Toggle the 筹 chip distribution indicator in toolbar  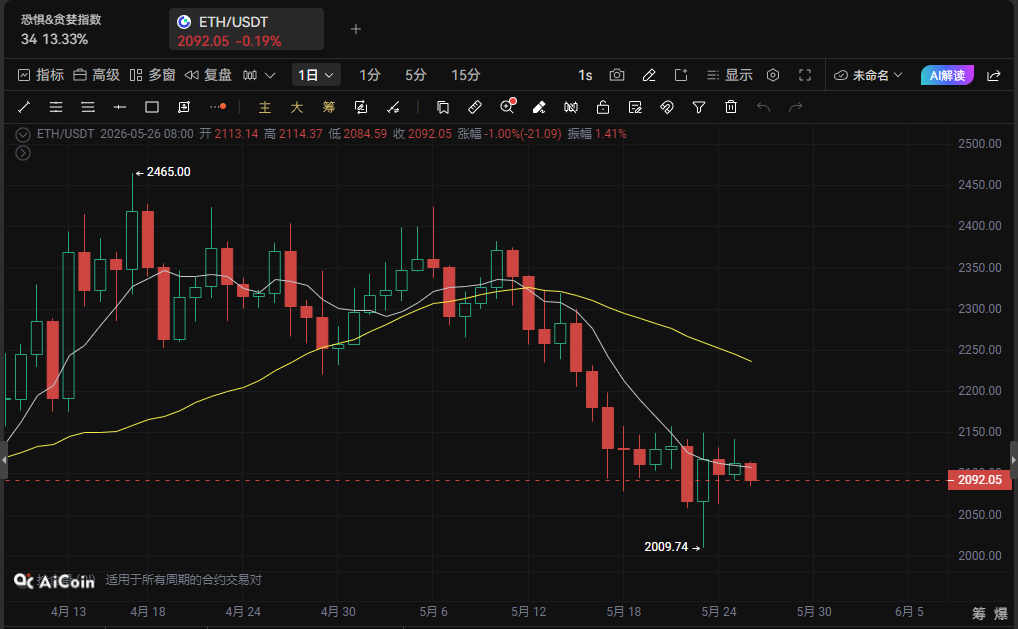pyautogui.click(x=329, y=107)
